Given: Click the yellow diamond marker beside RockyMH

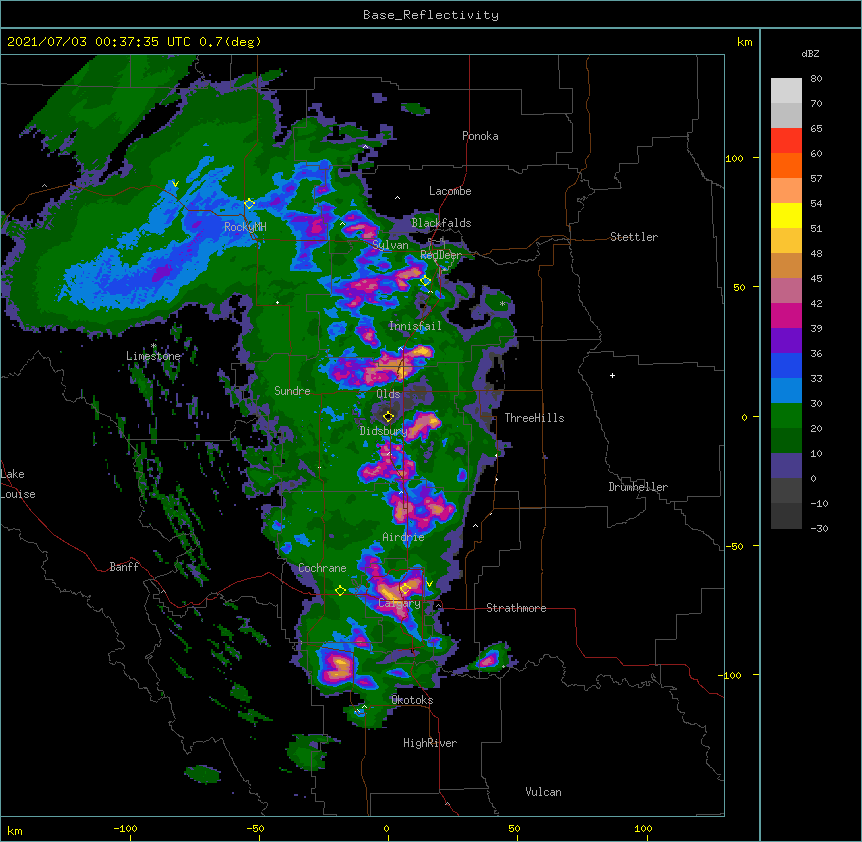Looking at the screenshot, I should coord(250,204).
